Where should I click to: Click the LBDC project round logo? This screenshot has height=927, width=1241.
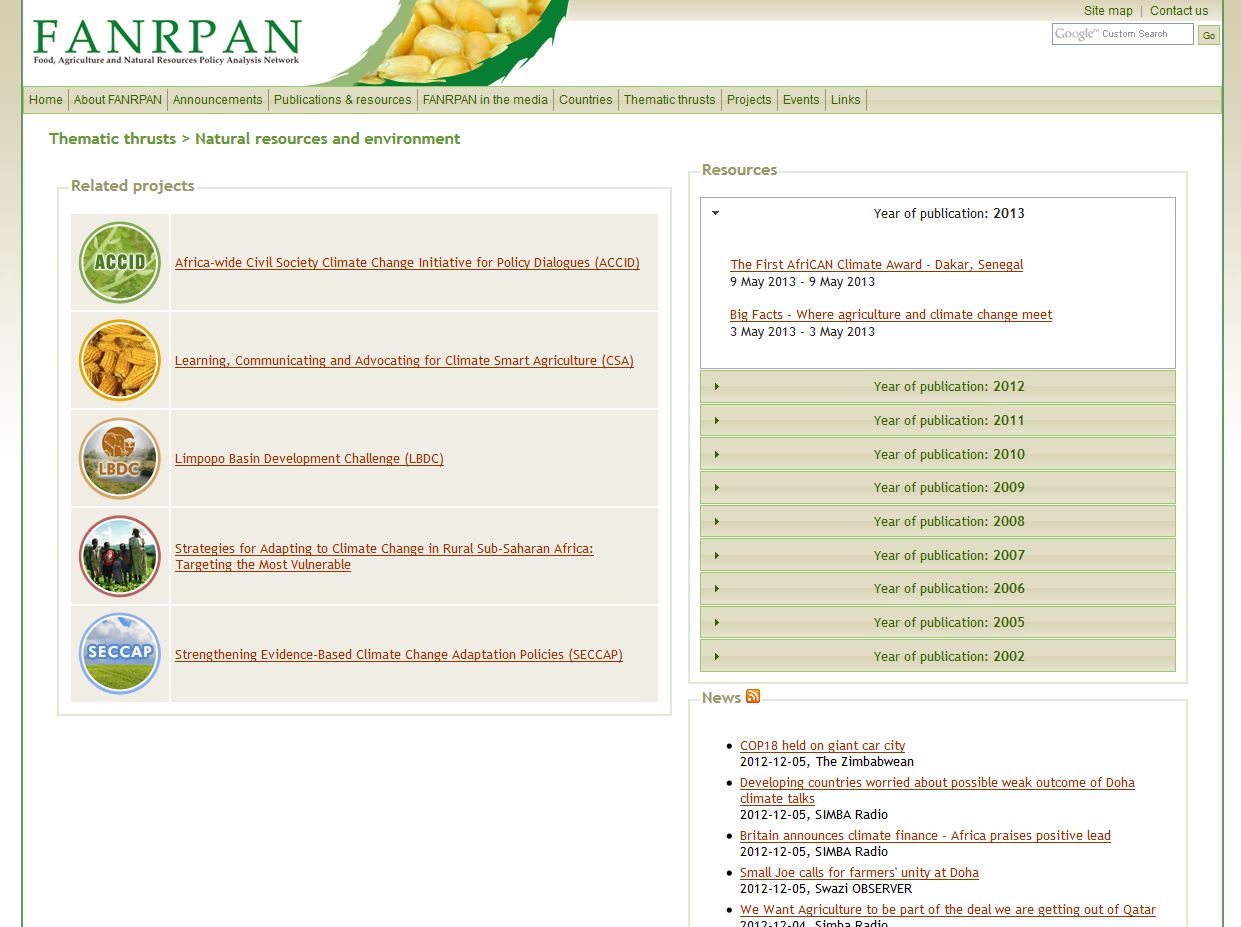point(120,459)
